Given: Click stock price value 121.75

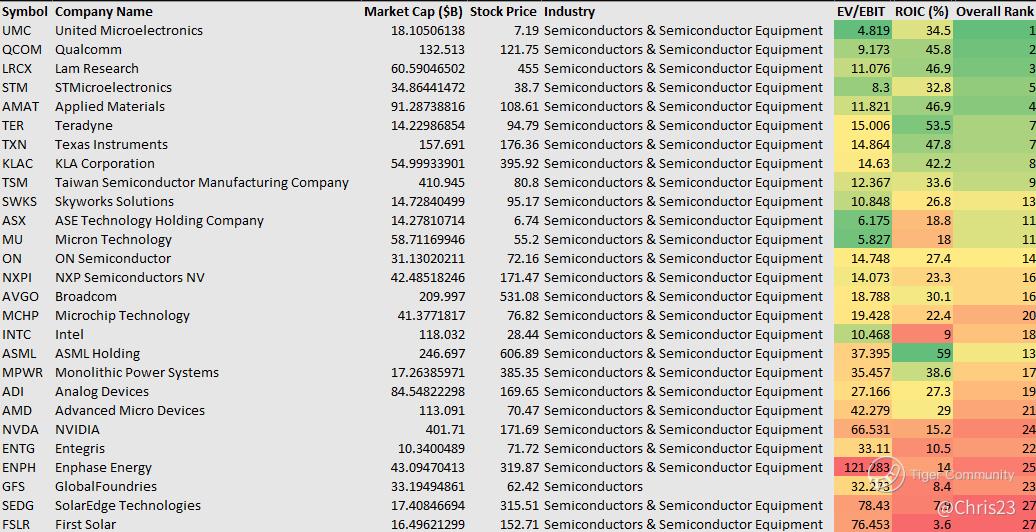Looking at the screenshot, I should click(517, 50).
